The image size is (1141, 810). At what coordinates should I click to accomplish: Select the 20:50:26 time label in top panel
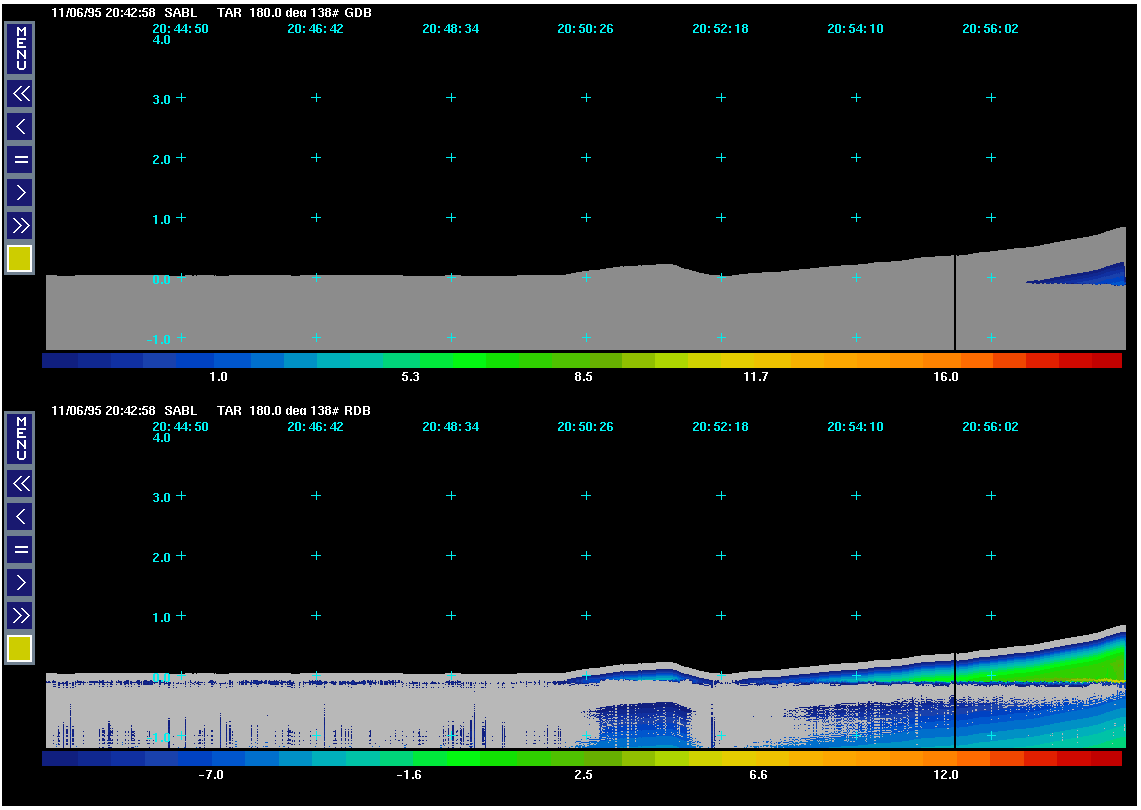[x=585, y=29]
